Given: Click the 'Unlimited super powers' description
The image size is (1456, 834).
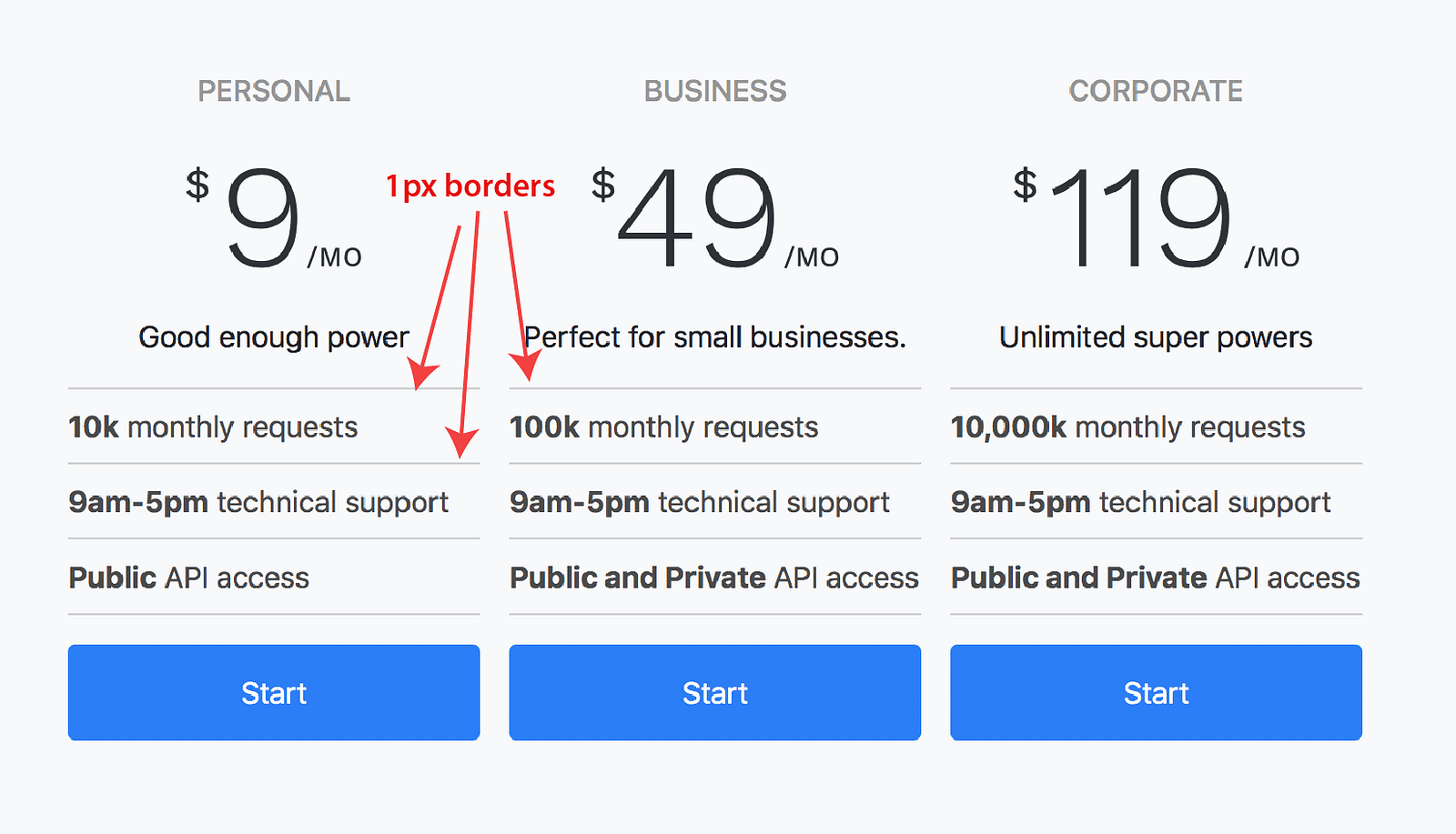Looking at the screenshot, I should 1156,337.
